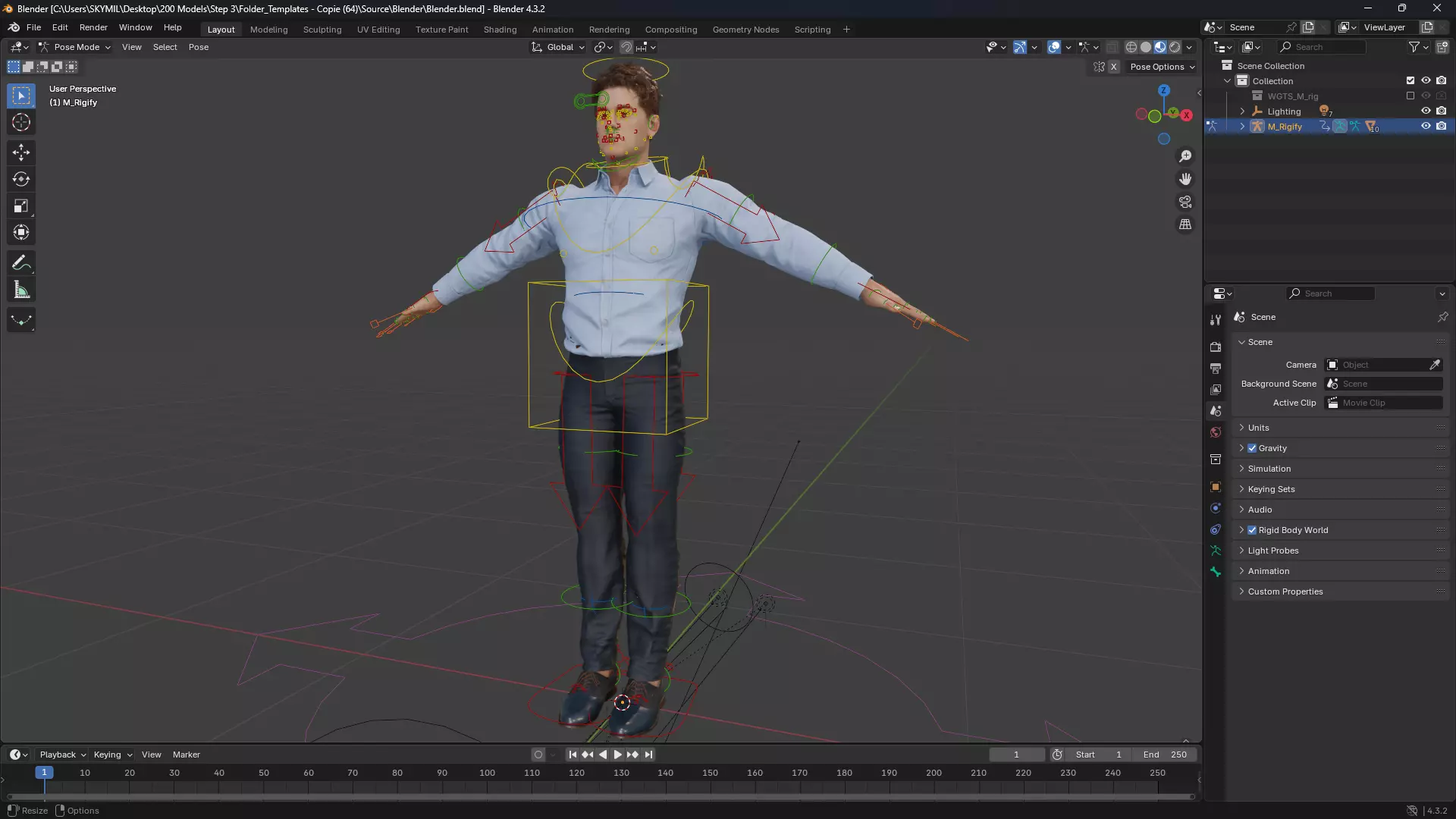Select the Breakdowner pose tool
1456x819 pixels.
click(21, 320)
